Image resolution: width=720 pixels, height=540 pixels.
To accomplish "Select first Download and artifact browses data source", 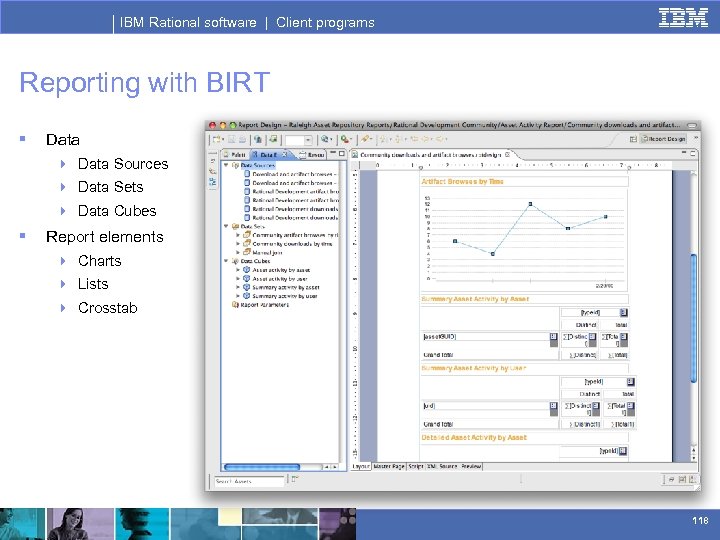I will point(291,174).
